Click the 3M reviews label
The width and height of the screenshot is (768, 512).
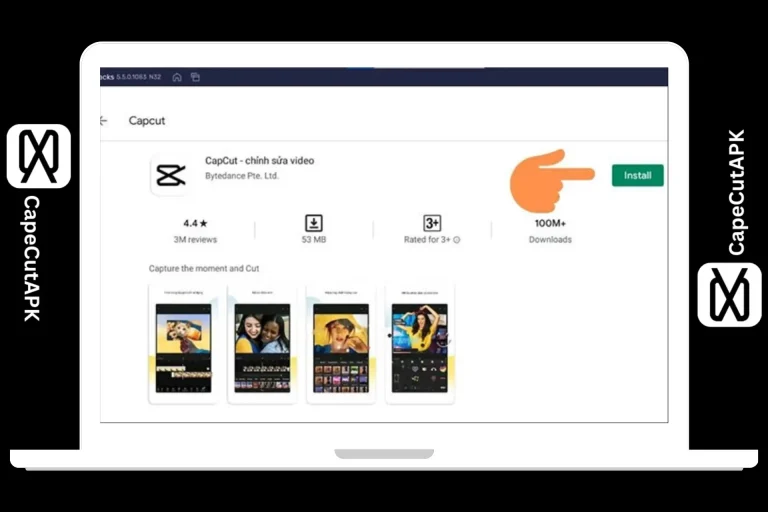tap(195, 240)
